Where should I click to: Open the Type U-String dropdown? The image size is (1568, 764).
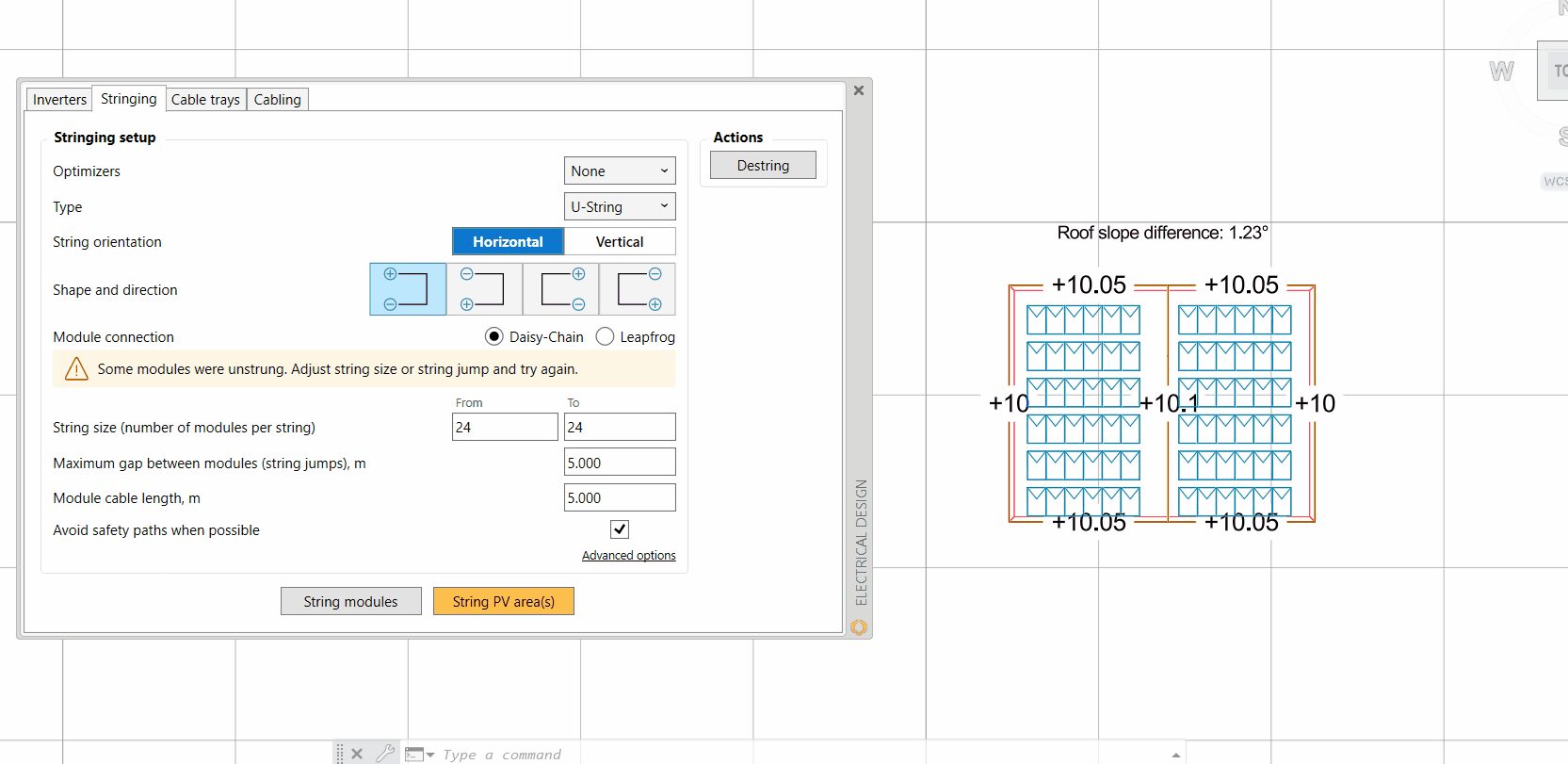[620, 206]
